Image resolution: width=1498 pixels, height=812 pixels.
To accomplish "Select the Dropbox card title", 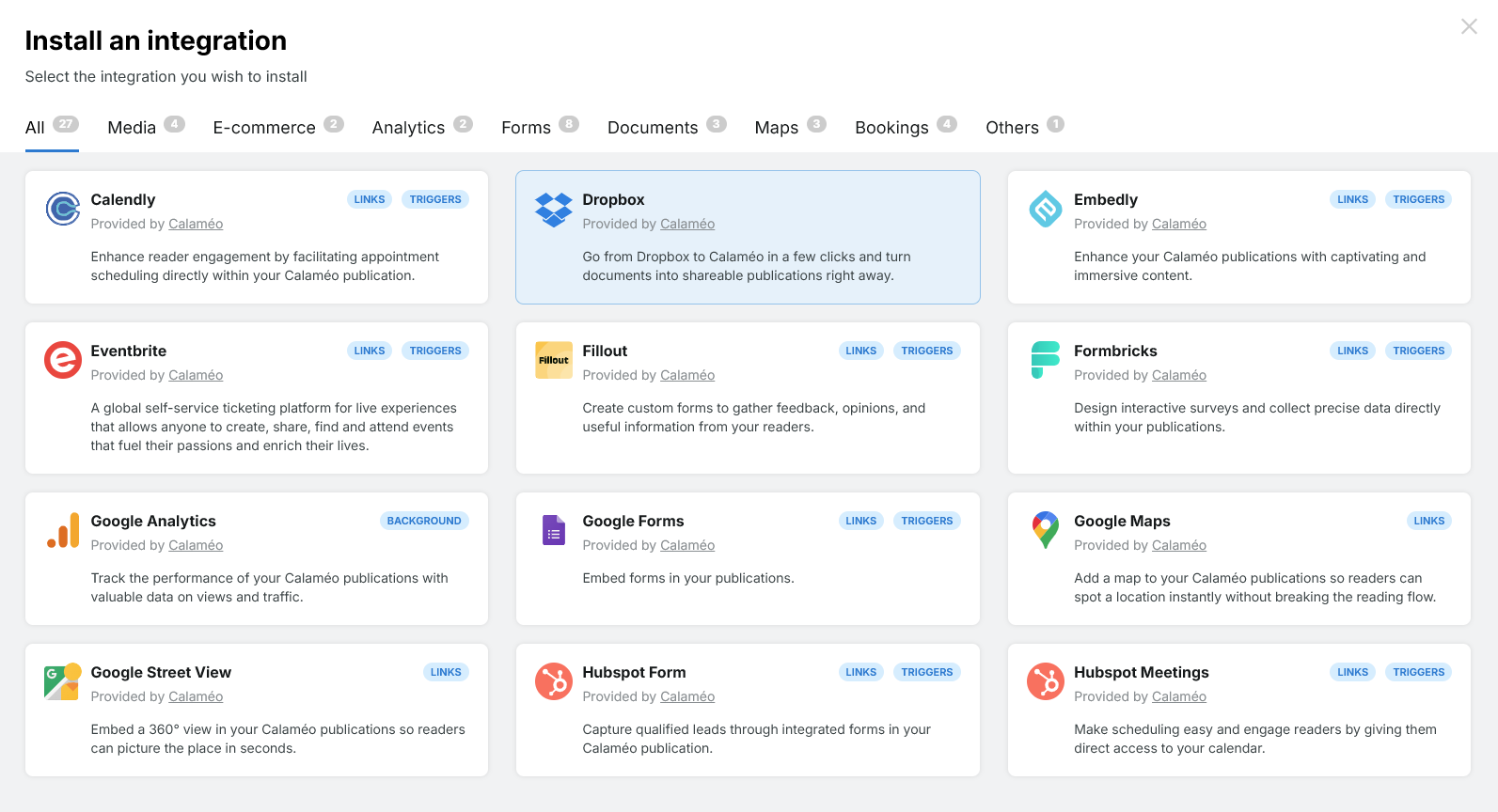I will click(613, 199).
